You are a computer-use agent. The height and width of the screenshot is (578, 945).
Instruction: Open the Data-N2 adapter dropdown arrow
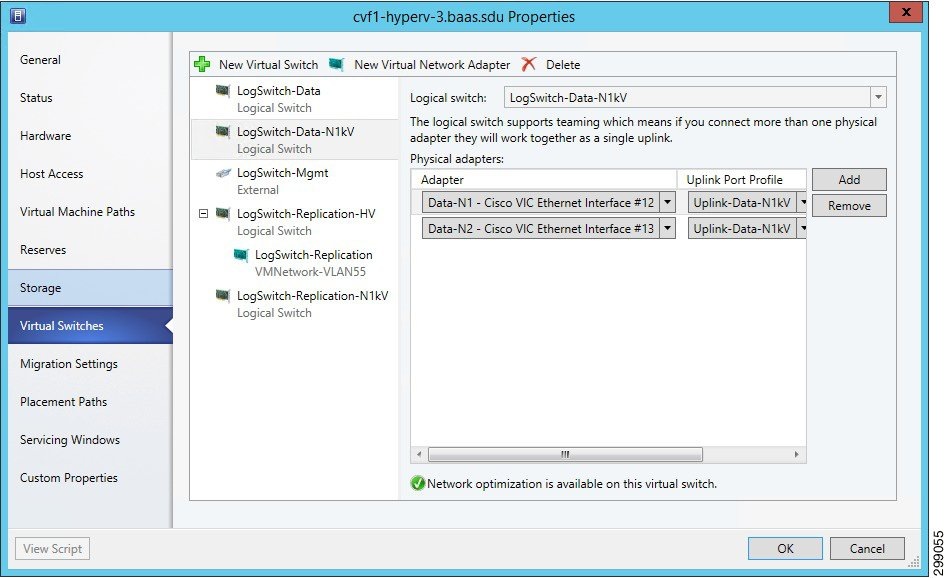667,228
